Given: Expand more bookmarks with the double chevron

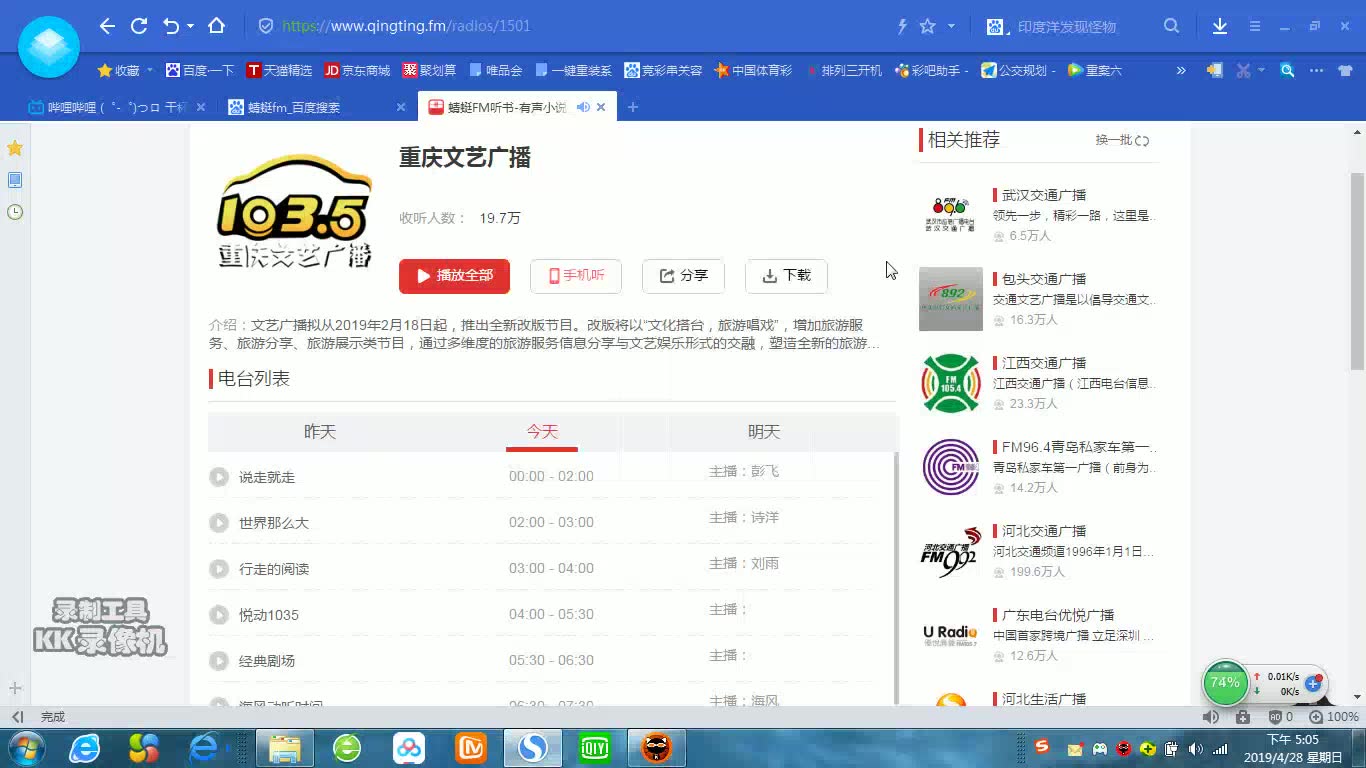Looking at the screenshot, I should tap(1181, 70).
